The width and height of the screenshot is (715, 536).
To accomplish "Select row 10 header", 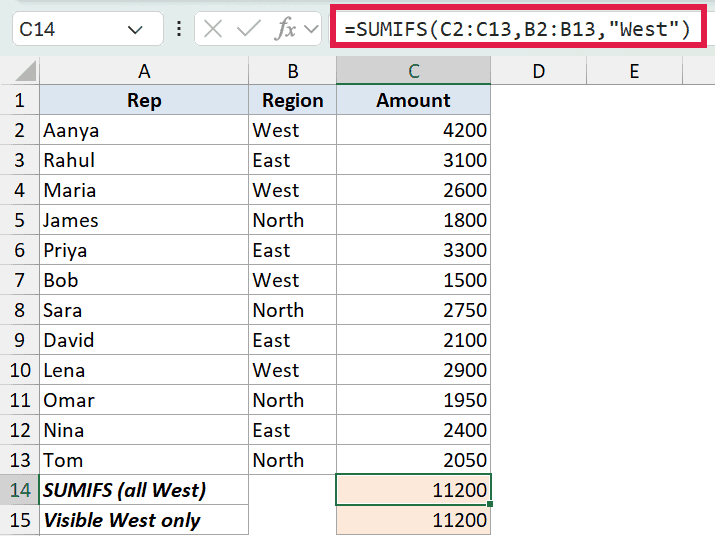I will tap(20, 370).
